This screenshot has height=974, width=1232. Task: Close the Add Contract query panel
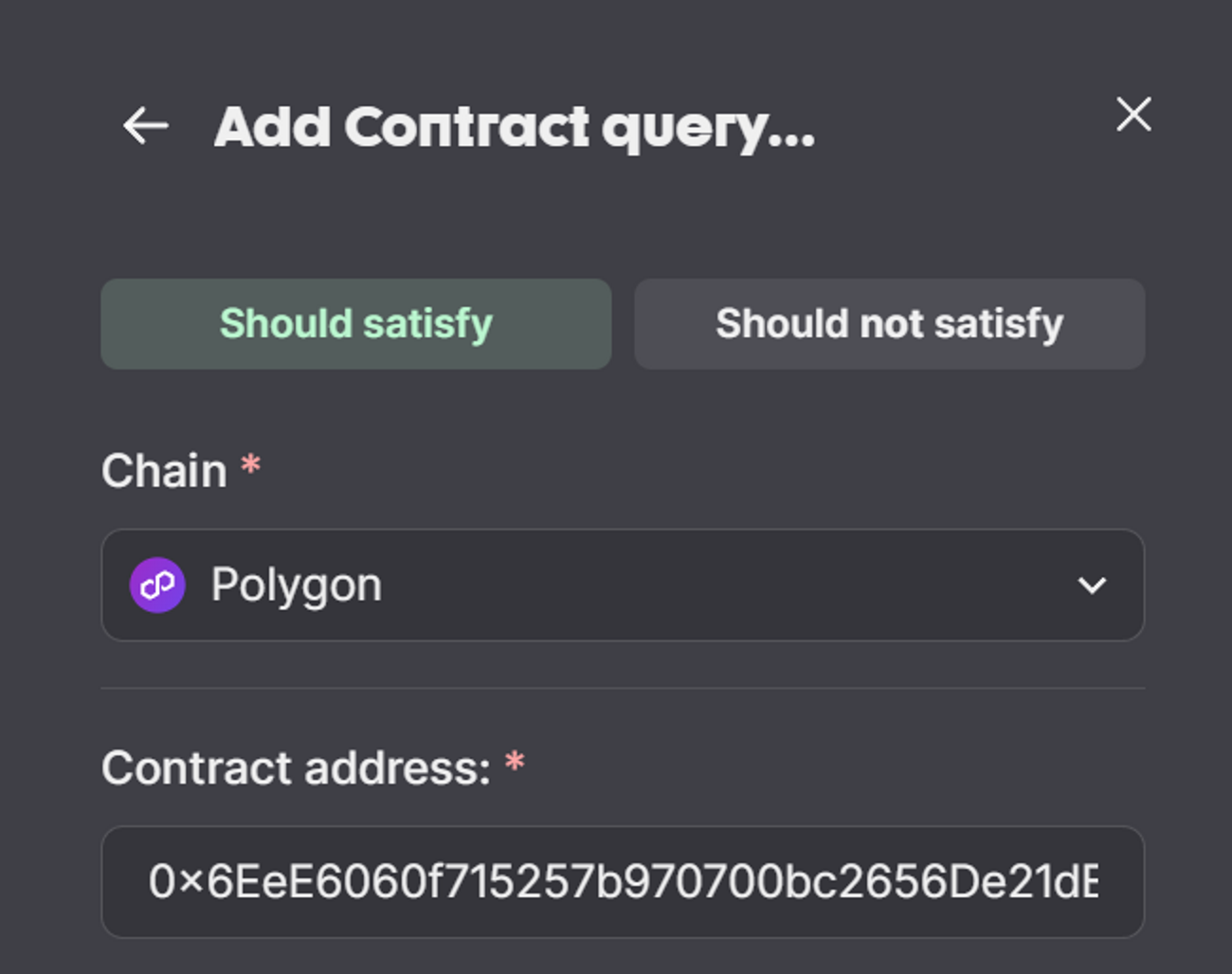1133,115
